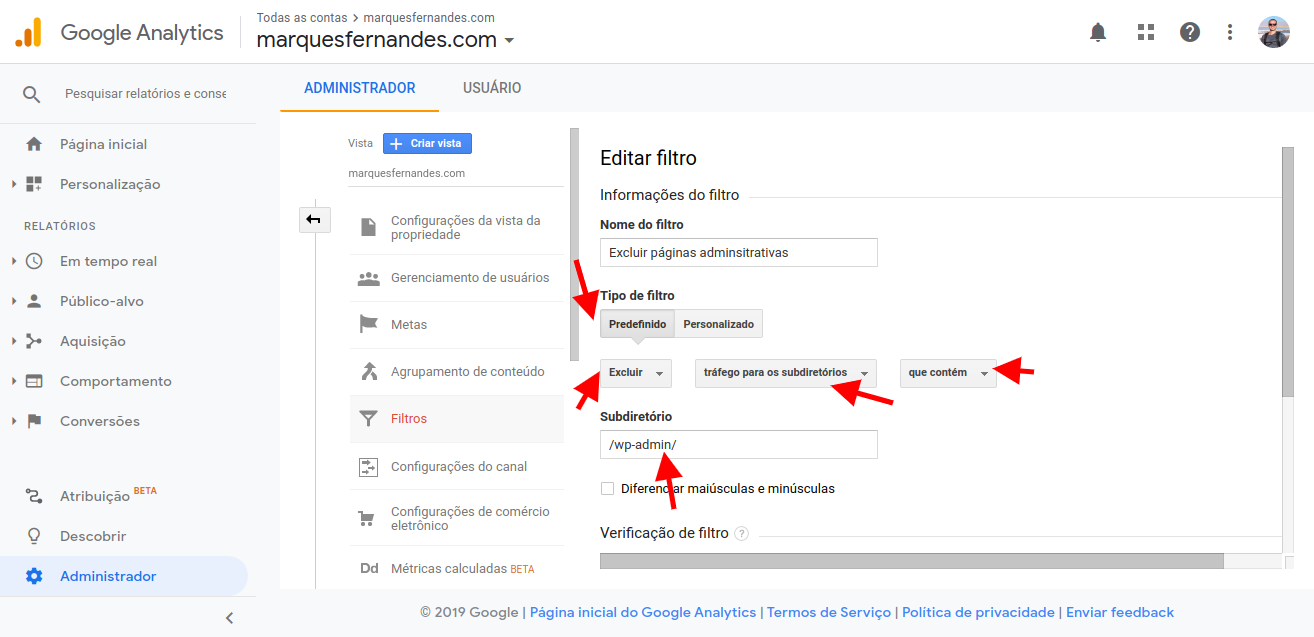Viewport: 1314px width, 637px height.
Task: Select the Personalizado filter type
Action: point(719,324)
